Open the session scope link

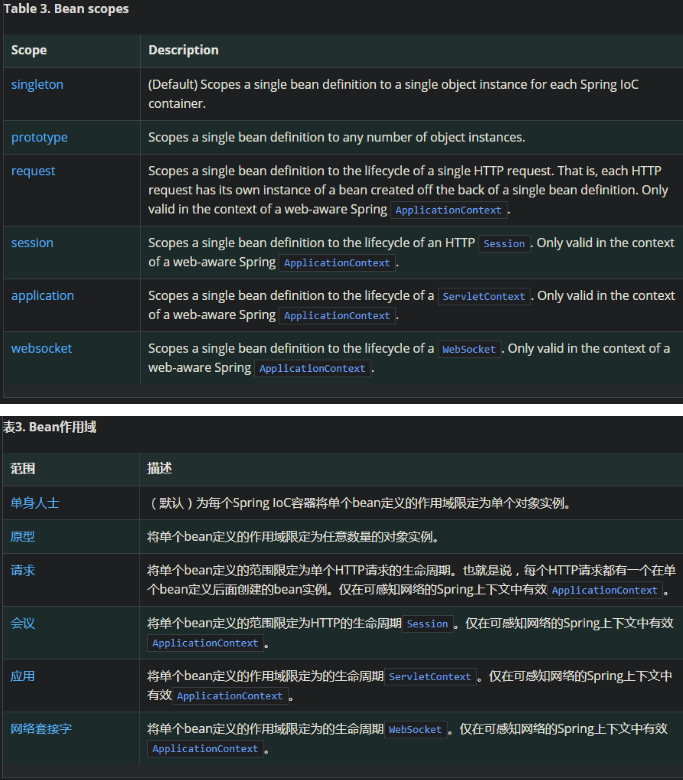coord(32,243)
